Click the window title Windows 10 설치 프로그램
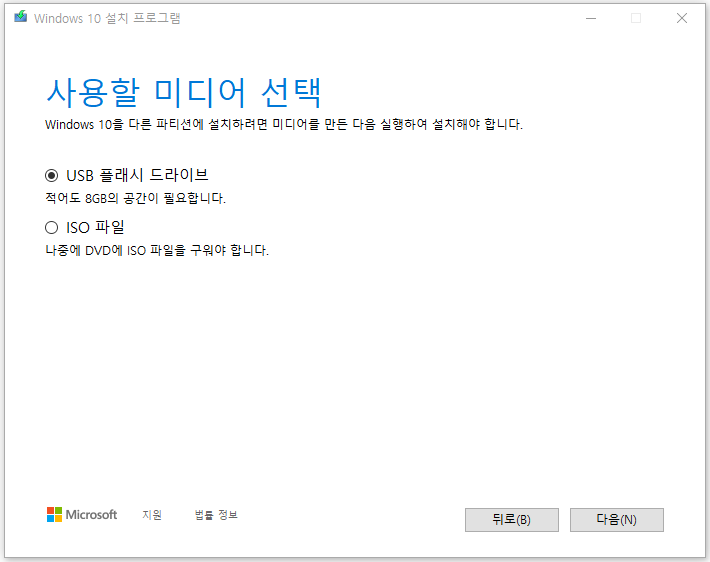The width and height of the screenshot is (710, 562). [x=107, y=18]
